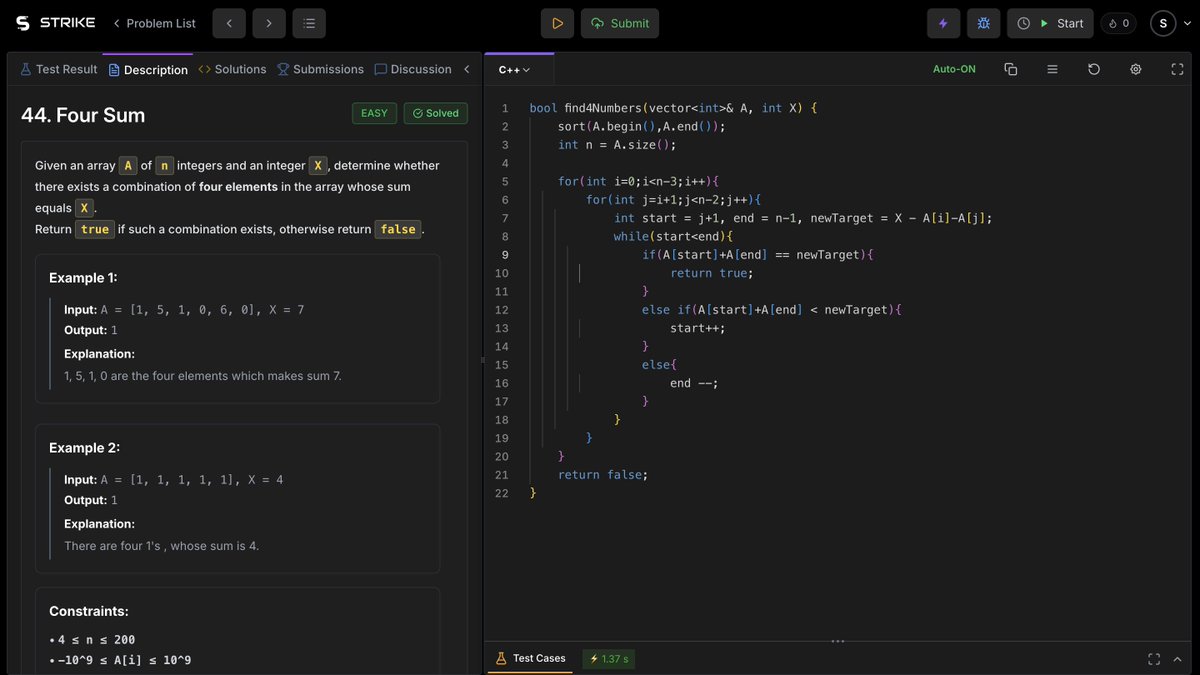Screen dimensions: 1200x675
Task: Start the timer
Action: pyautogui.click(x=1050, y=23)
